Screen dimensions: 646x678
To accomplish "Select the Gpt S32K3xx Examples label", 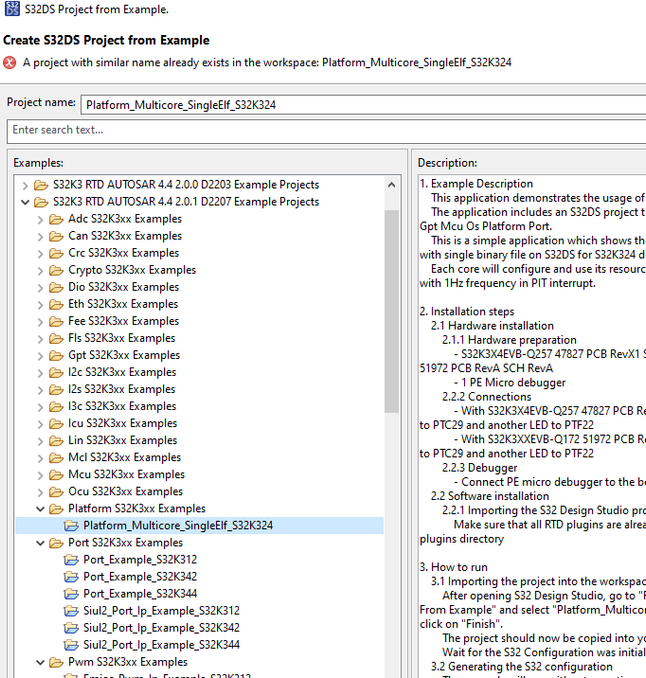I will [x=124, y=355].
